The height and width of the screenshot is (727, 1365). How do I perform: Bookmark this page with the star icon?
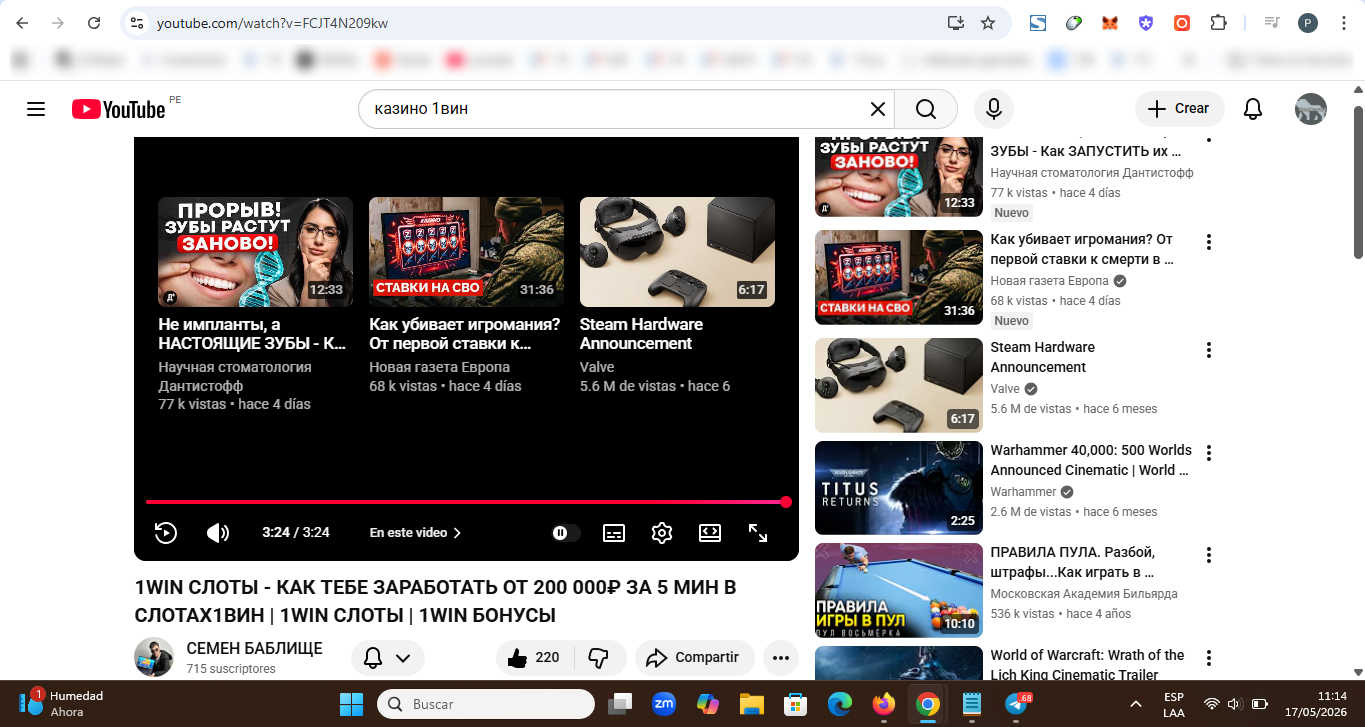tap(988, 23)
